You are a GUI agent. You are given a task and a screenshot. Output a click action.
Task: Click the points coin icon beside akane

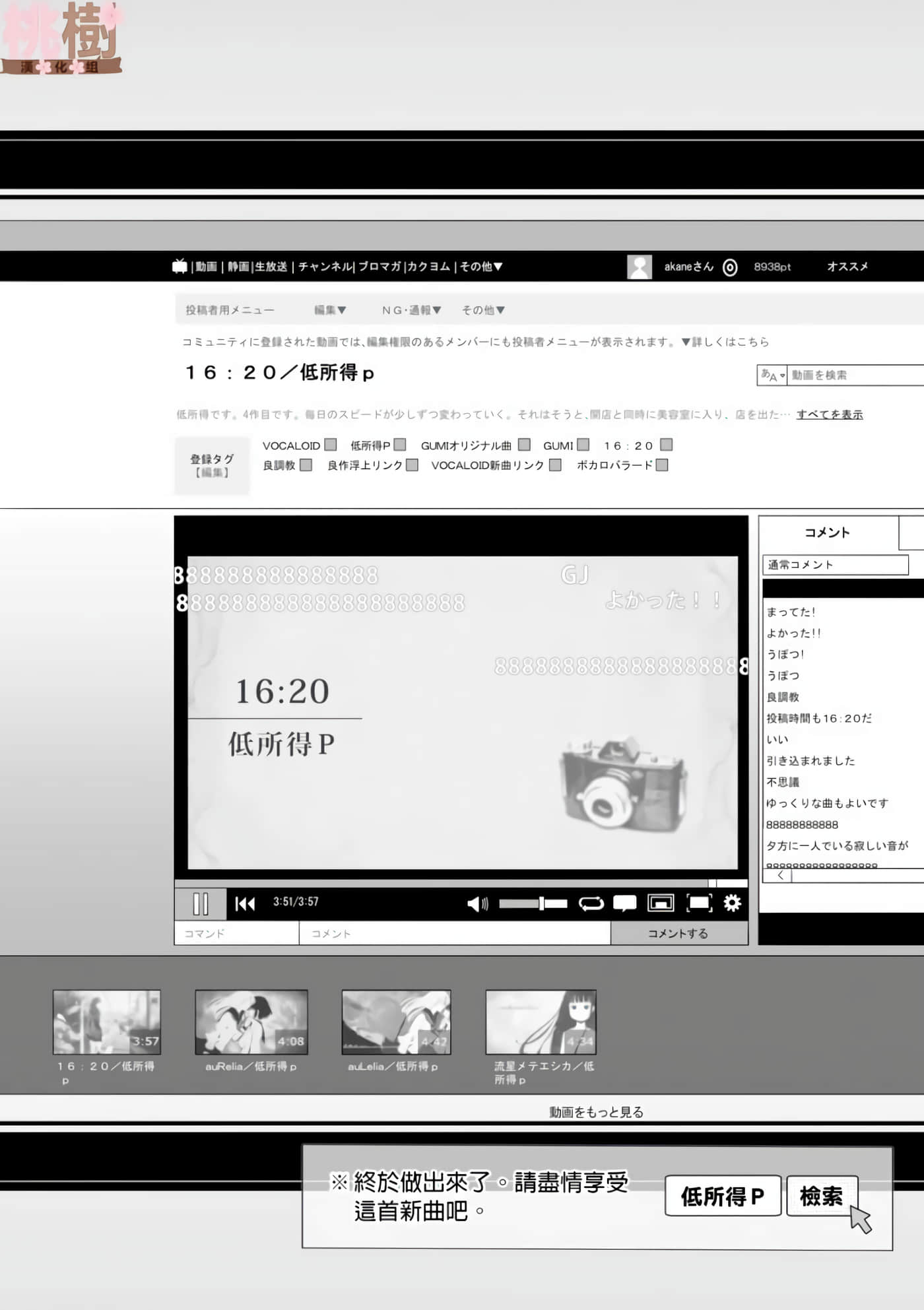click(x=730, y=267)
